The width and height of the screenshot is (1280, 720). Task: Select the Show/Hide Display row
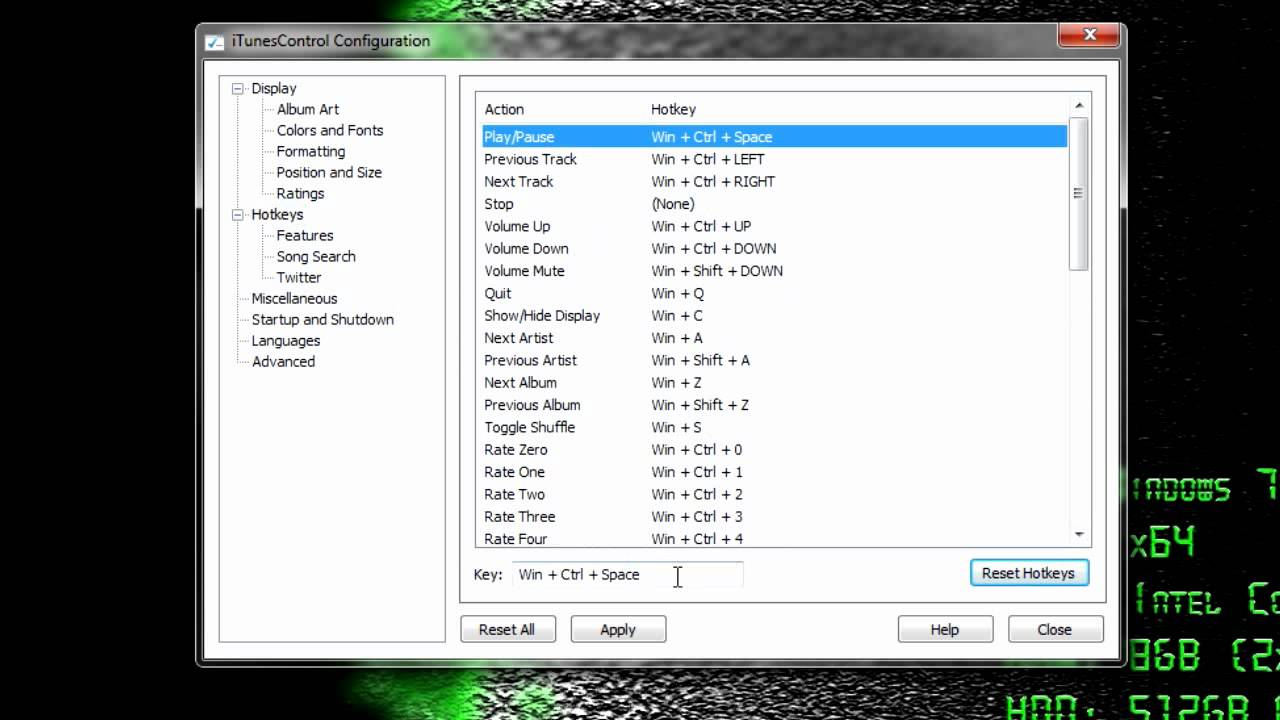tap(775, 315)
